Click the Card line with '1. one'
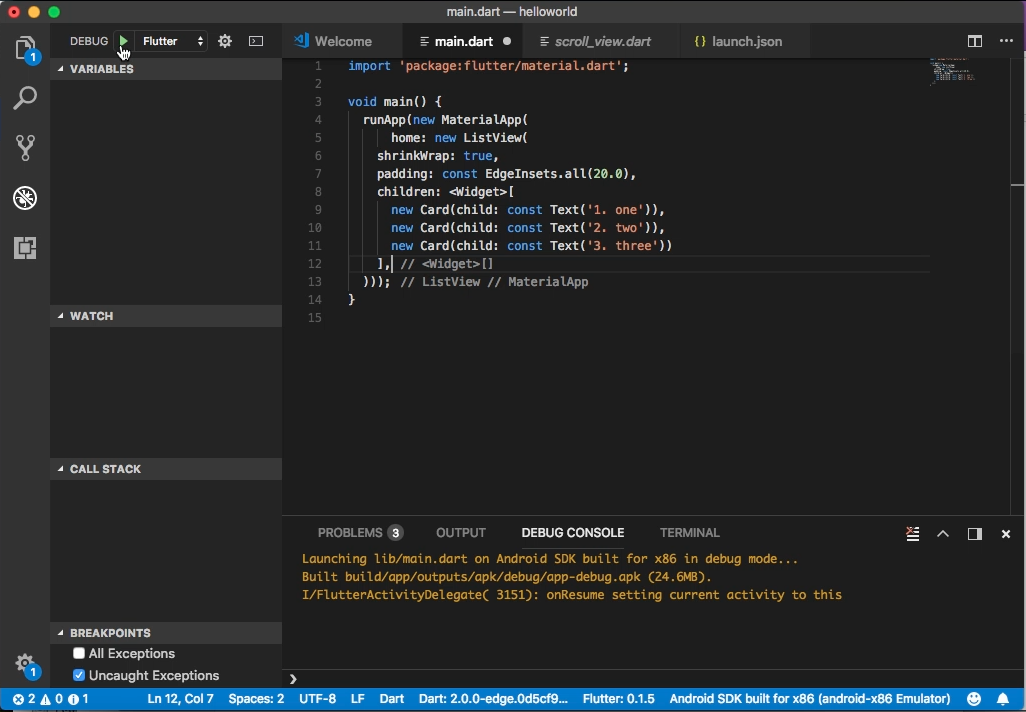This screenshot has width=1026, height=712. coord(528,209)
